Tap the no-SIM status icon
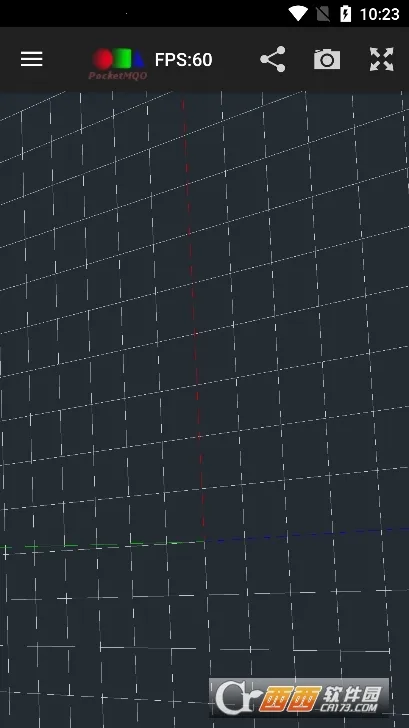409x728 pixels. click(323, 14)
